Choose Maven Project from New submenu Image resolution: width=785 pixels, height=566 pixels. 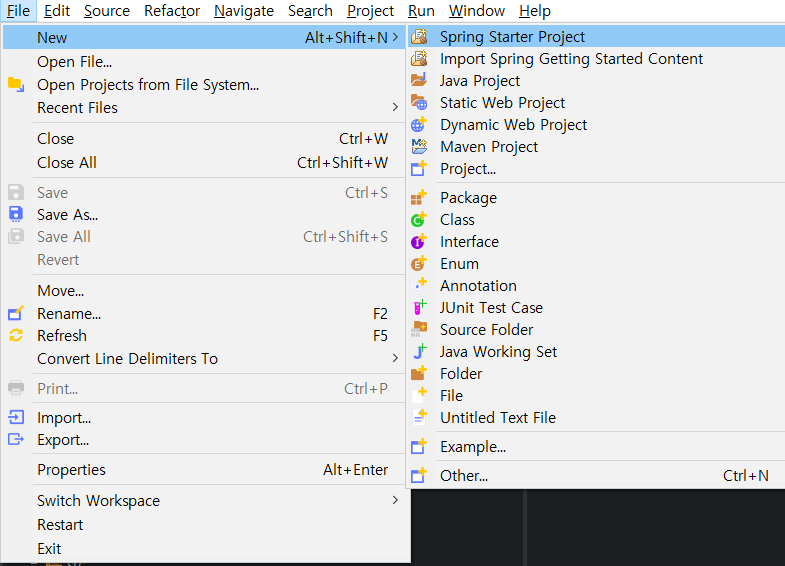(x=596, y=147)
